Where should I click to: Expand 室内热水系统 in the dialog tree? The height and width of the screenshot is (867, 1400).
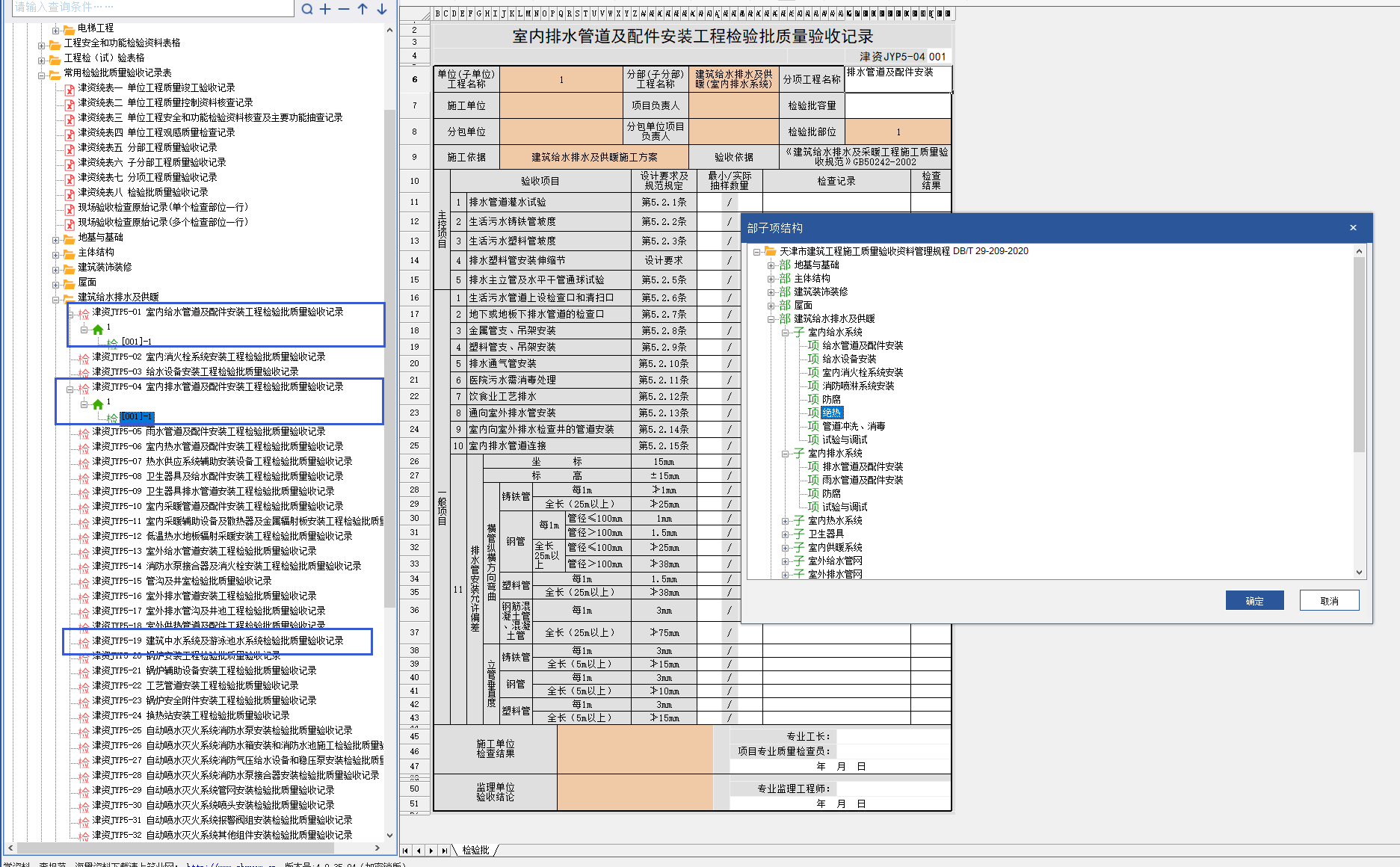pyautogui.click(x=785, y=521)
